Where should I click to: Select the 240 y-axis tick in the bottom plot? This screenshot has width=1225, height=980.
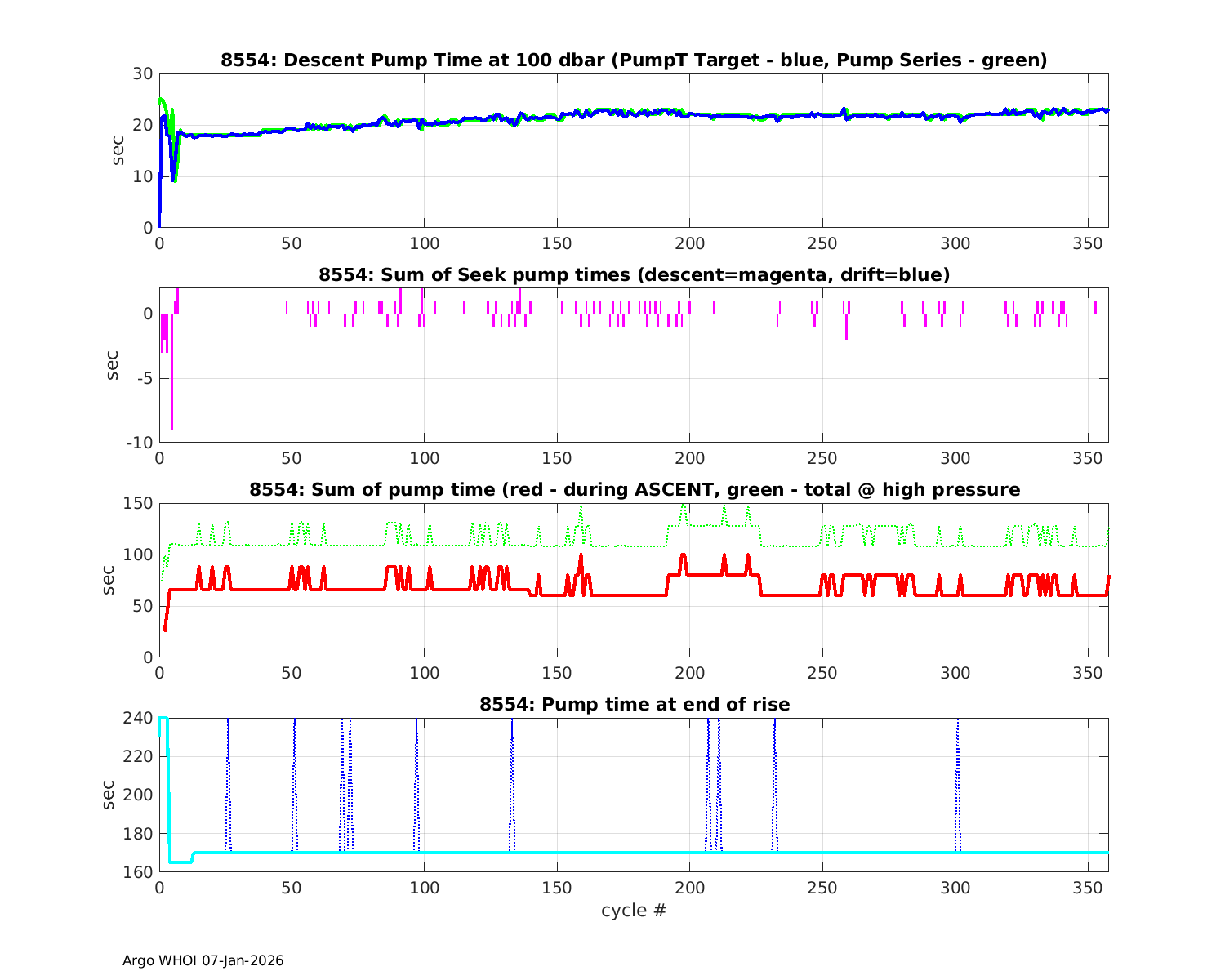[x=140, y=718]
